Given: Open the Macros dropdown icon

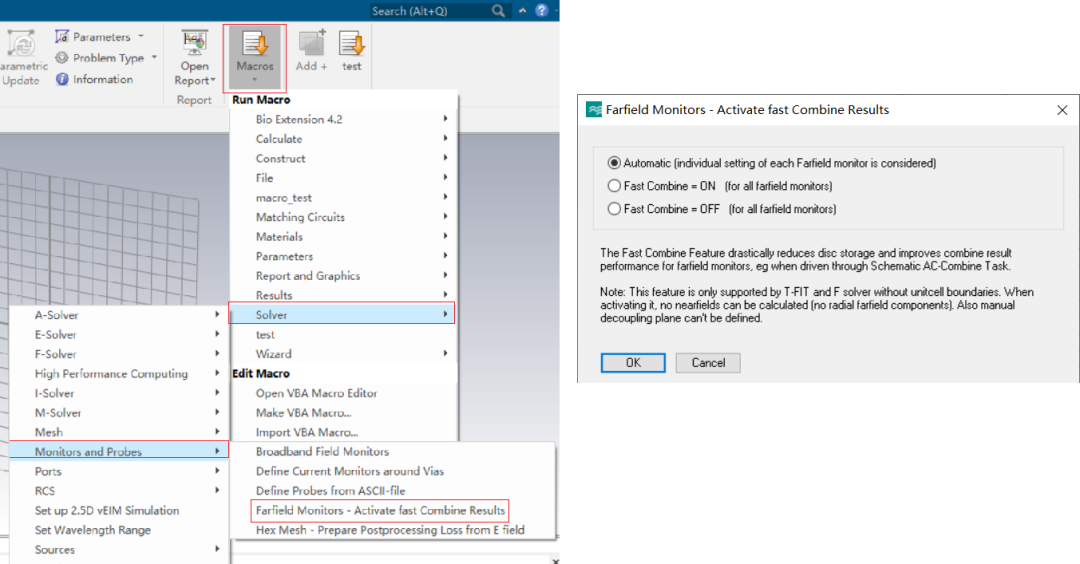Looking at the screenshot, I should 255,43.
